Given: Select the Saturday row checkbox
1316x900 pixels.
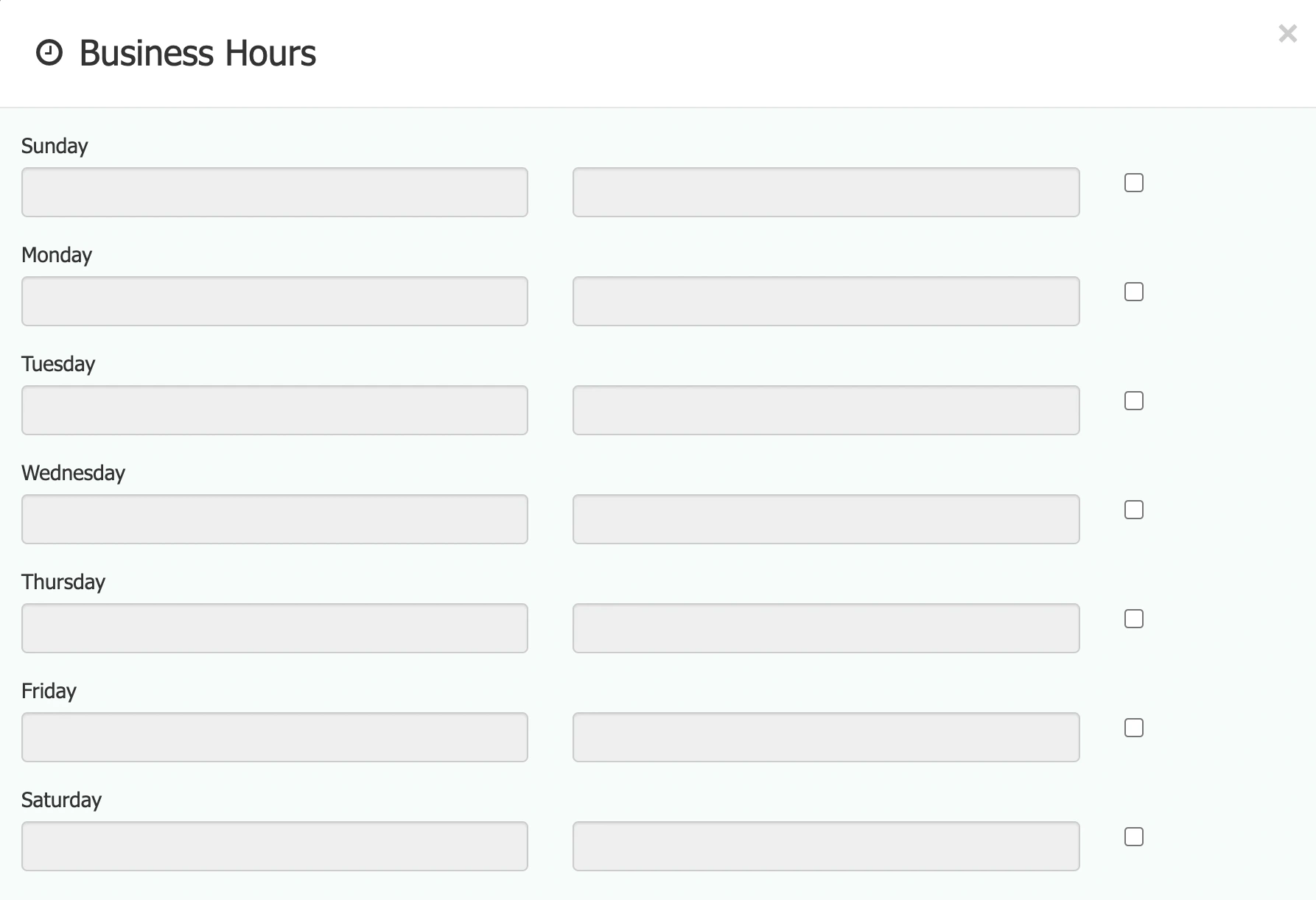Looking at the screenshot, I should [x=1134, y=837].
